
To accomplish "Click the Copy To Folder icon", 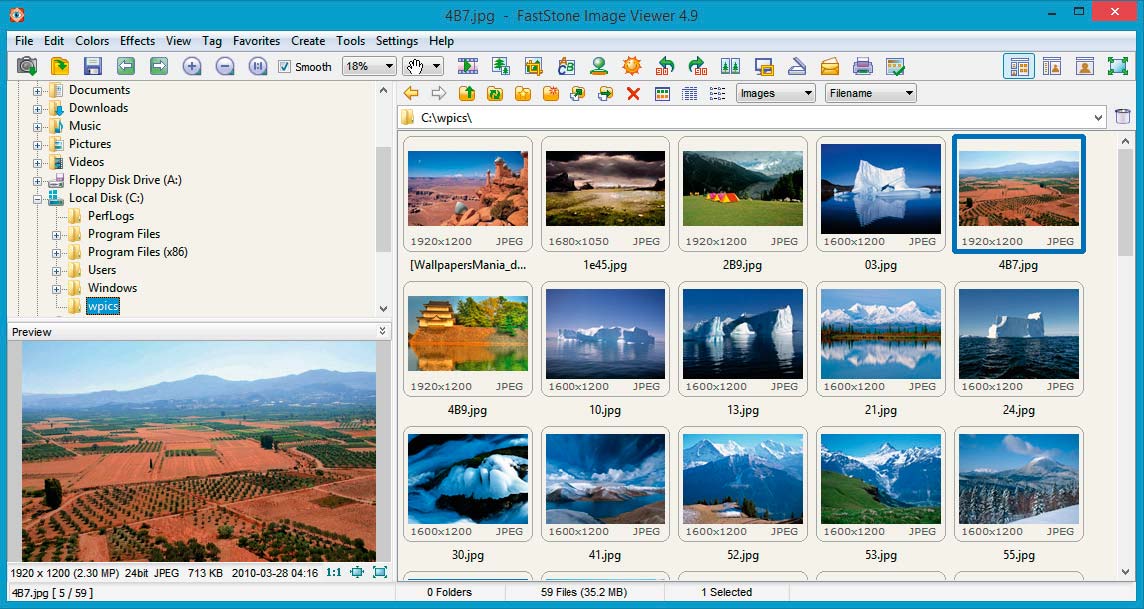I will click(578, 93).
